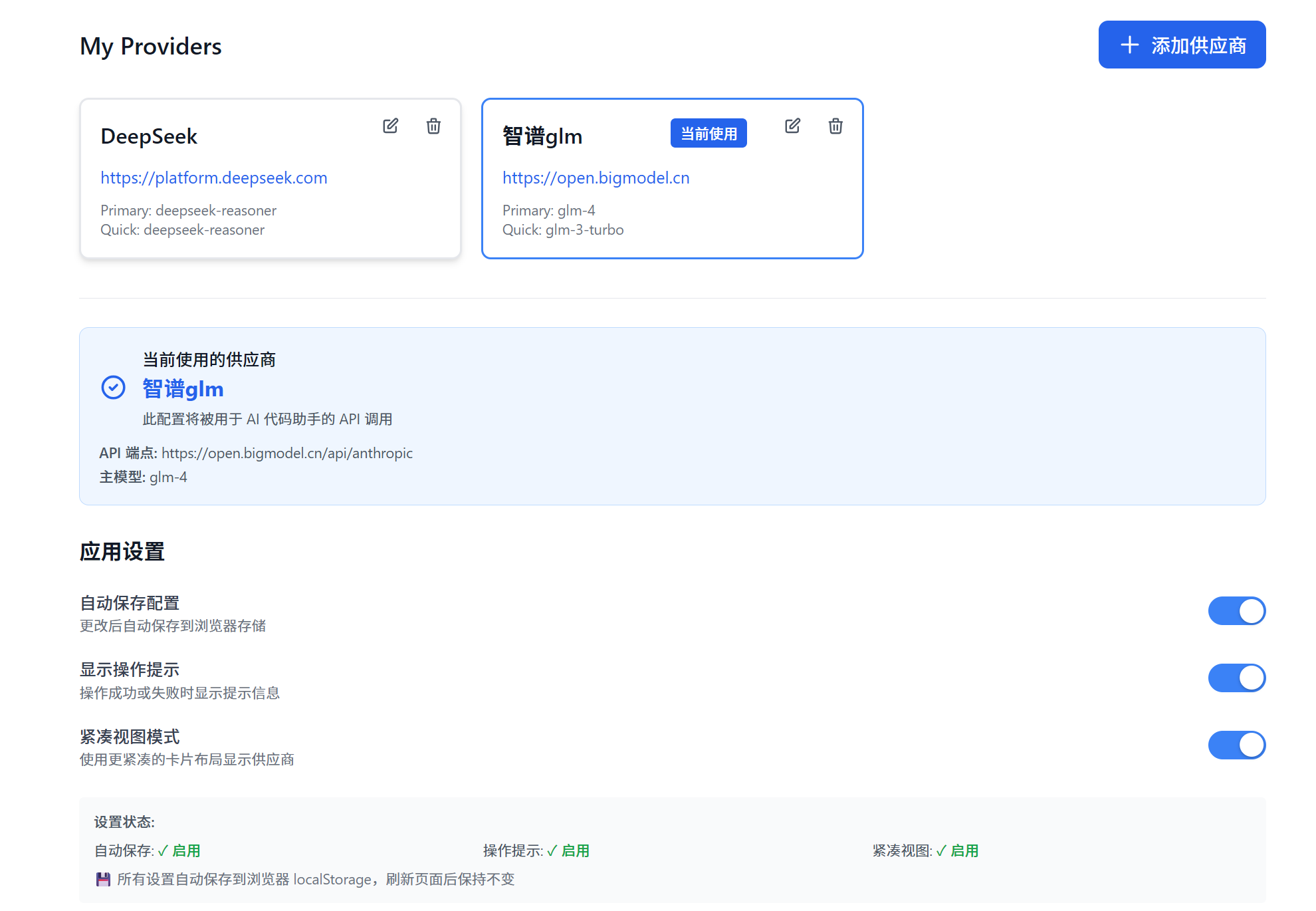This screenshot has width=1316, height=911.
Task: Click 更改后自动保存到浏览器存储 description
Action: coord(173,626)
